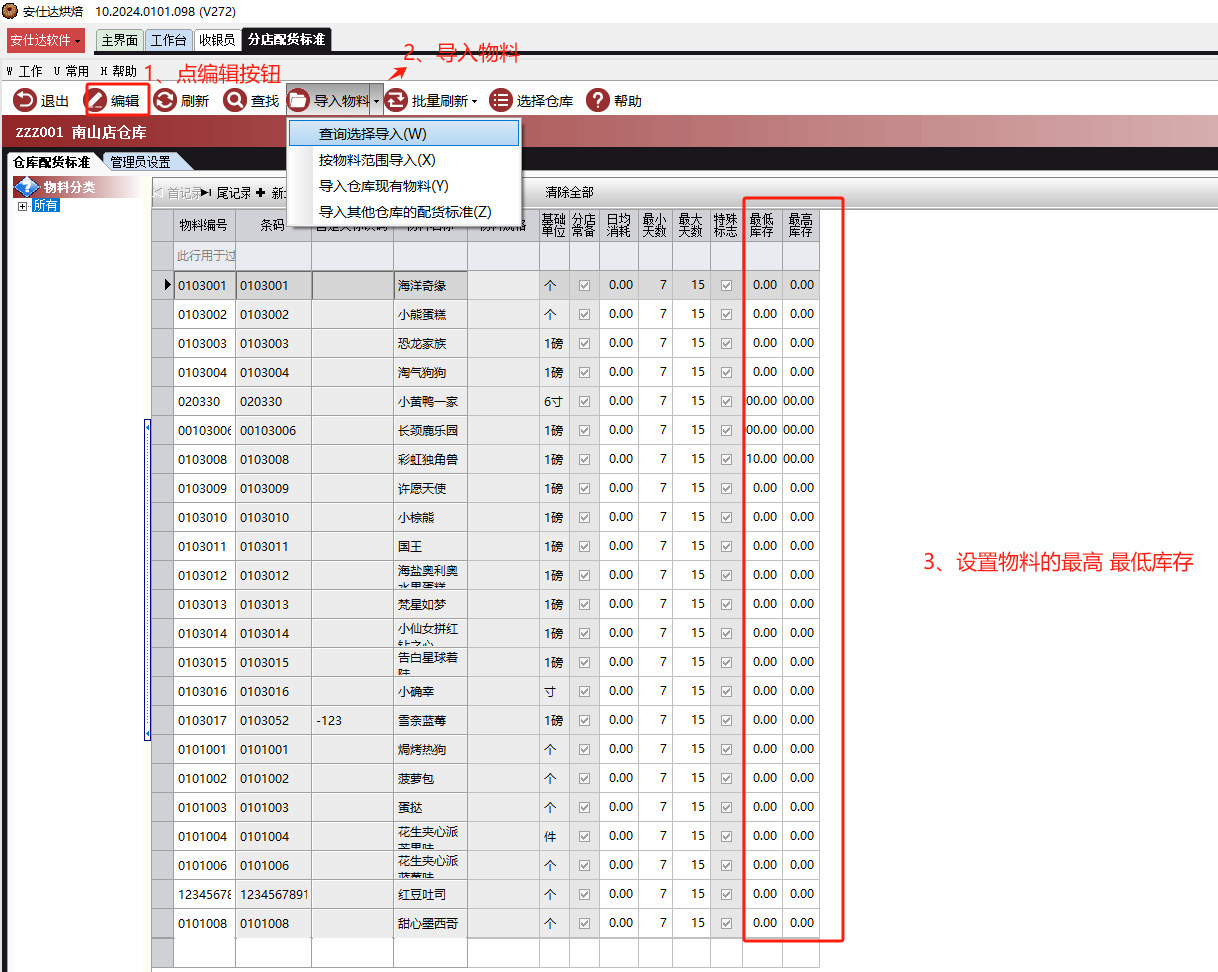
Task: Click the 最高库存 column header
Action: pyautogui.click(x=800, y=226)
